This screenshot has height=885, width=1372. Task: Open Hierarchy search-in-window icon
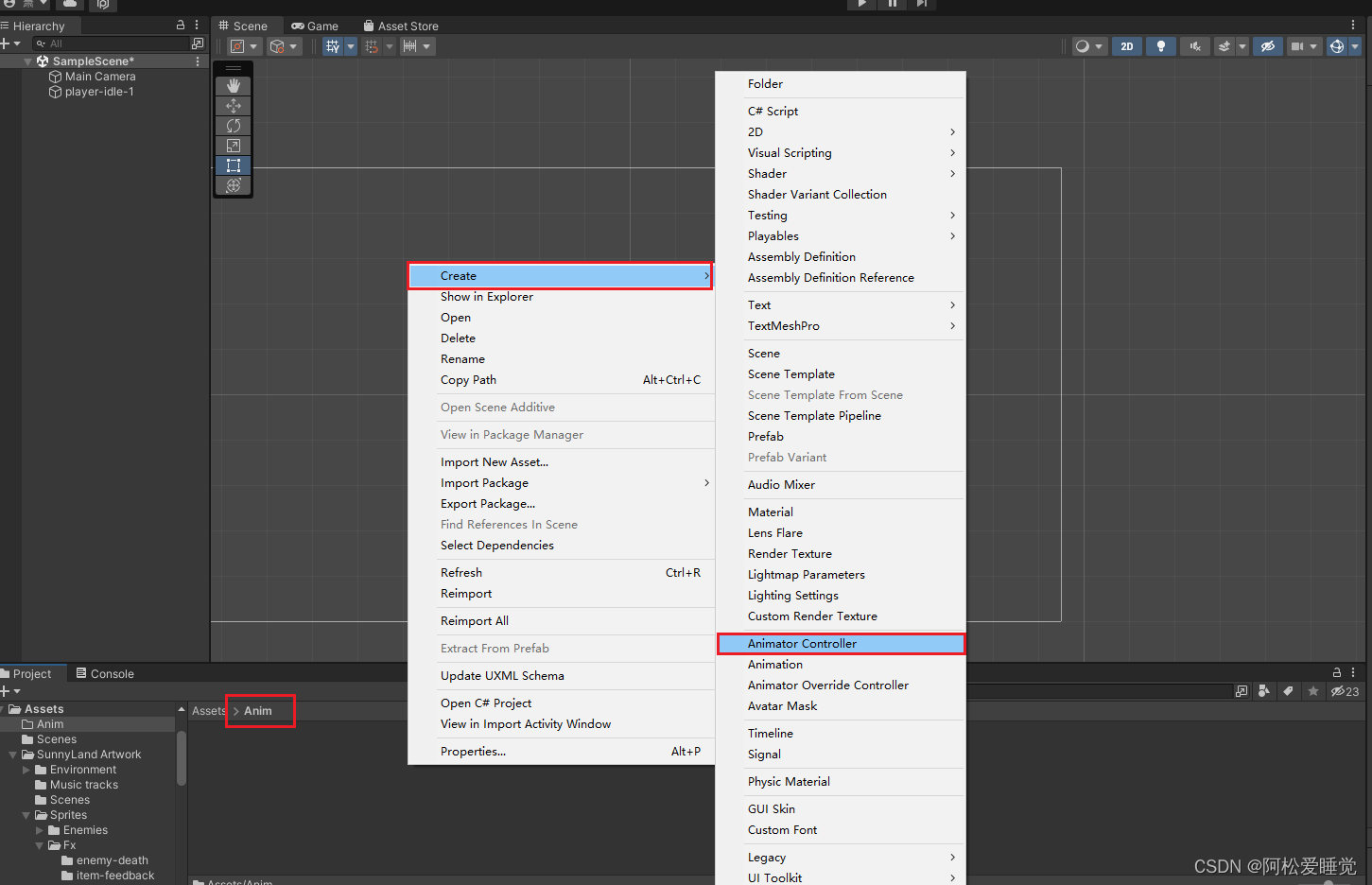click(198, 43)
